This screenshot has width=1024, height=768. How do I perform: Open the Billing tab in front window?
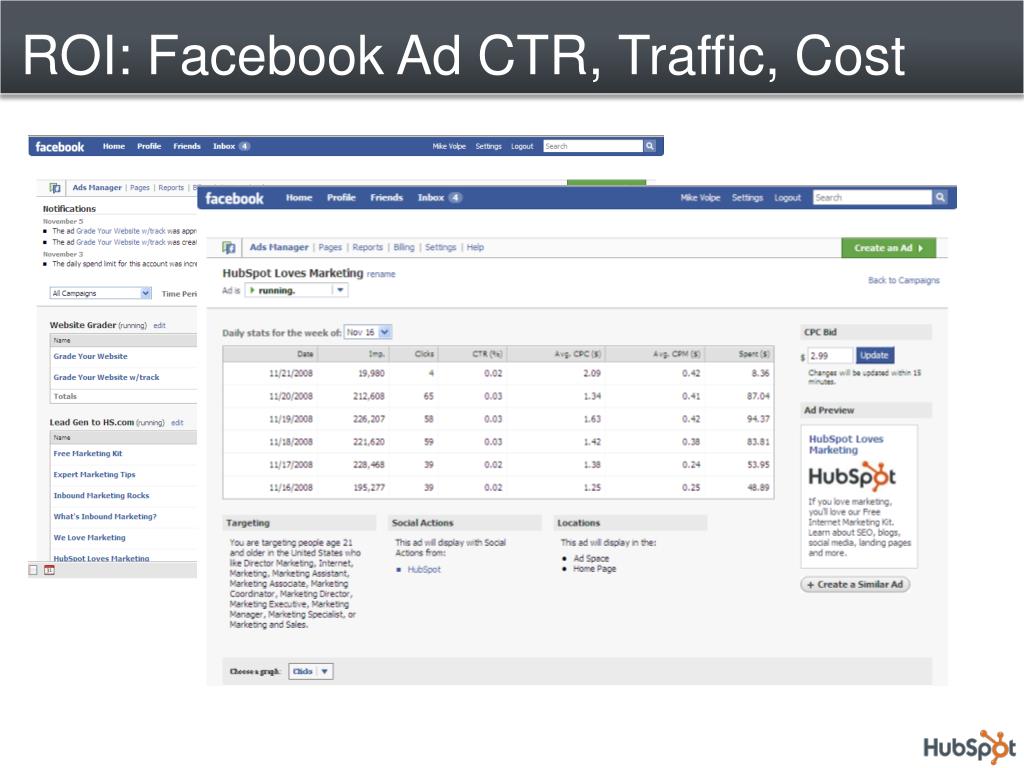tap(404, 248)
